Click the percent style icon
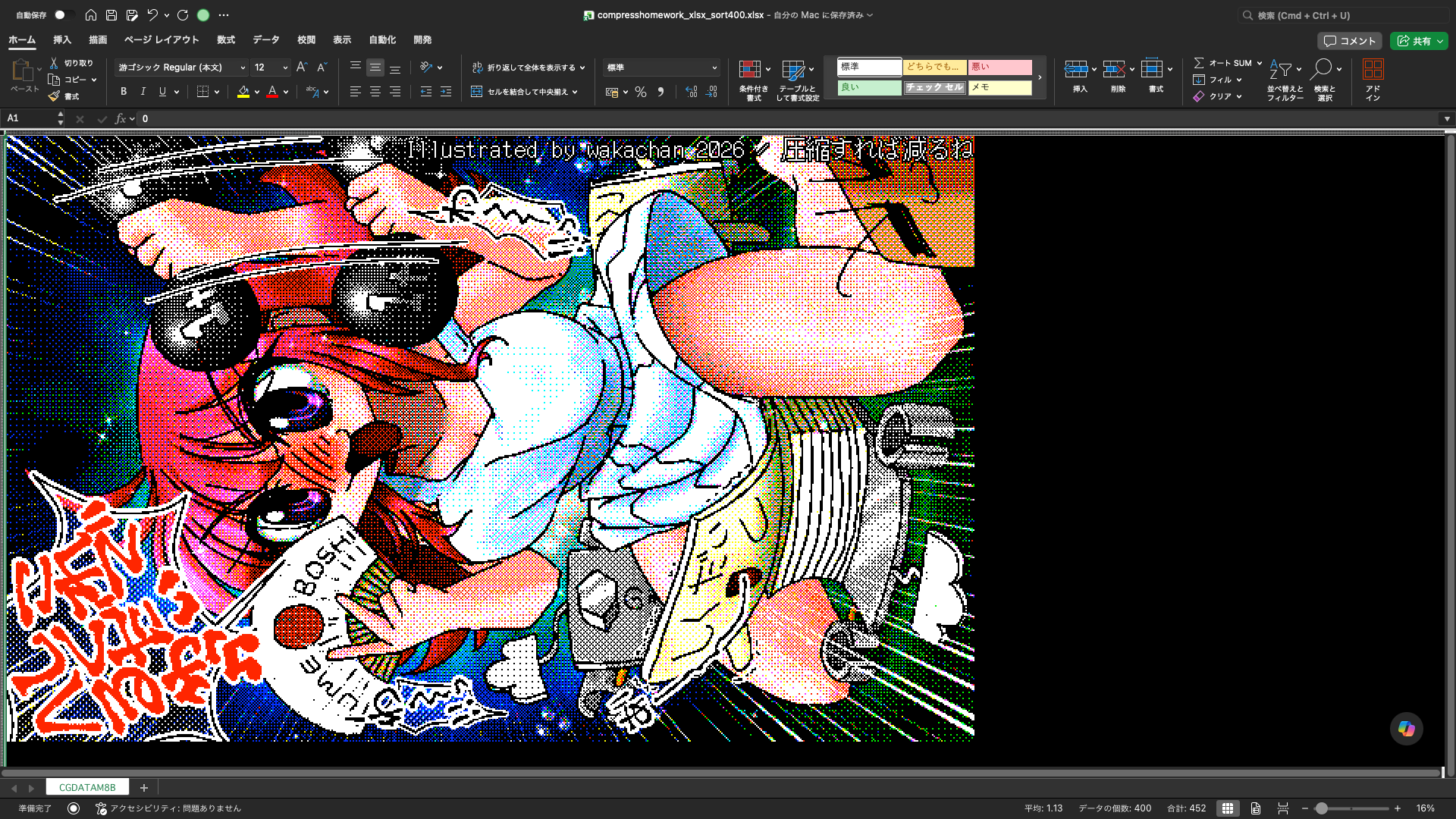The width and height of the screenshot is (1456, 819). click(x=641, y=92)
